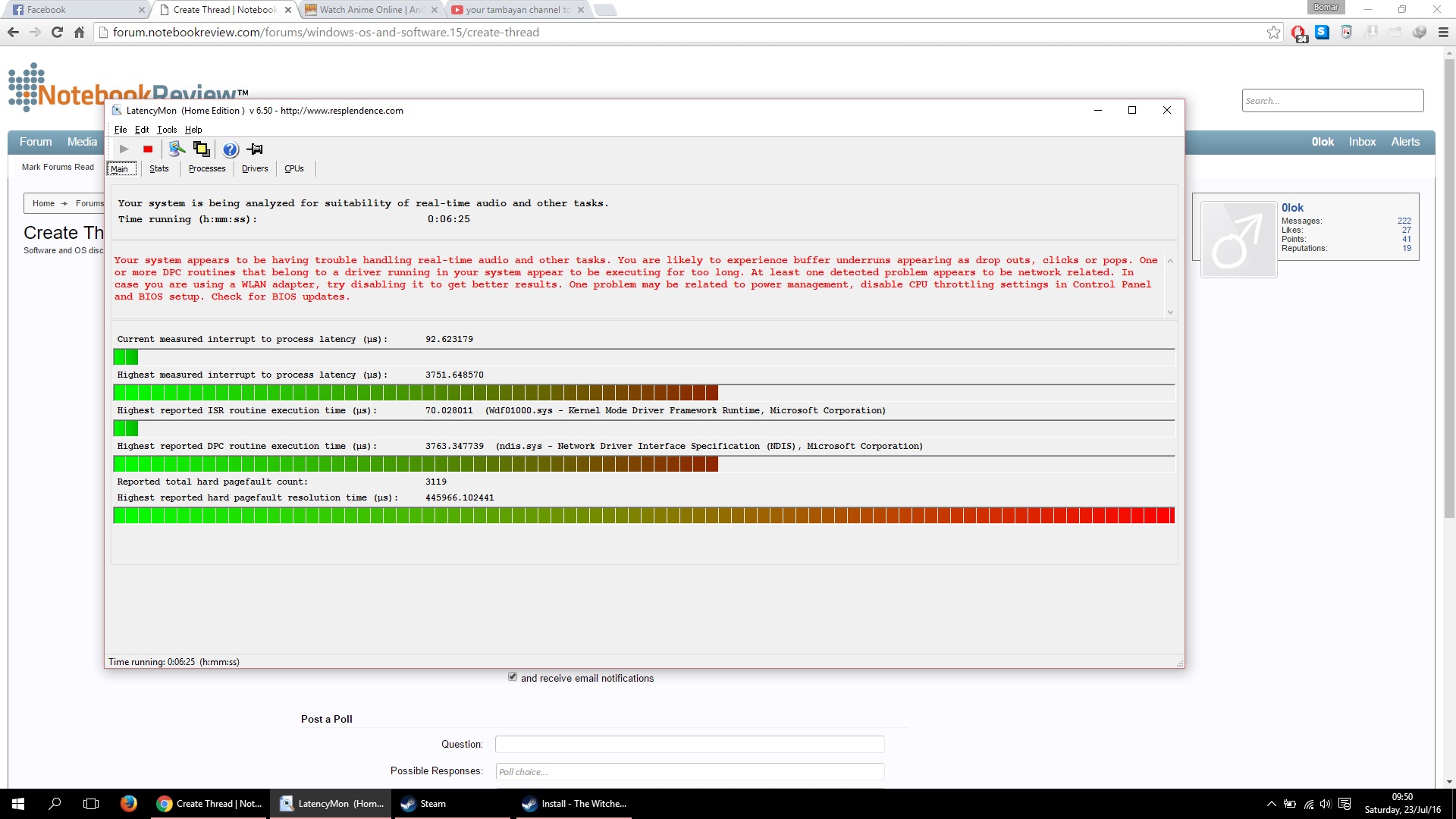Click the poll Question input field

(689, 744)
